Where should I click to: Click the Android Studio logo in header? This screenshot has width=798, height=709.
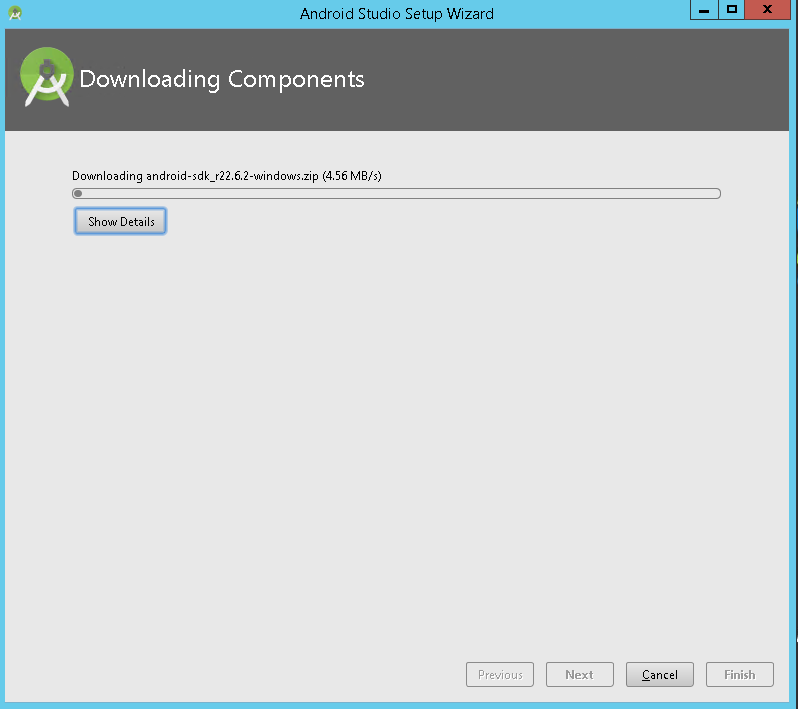click(46, 77)
